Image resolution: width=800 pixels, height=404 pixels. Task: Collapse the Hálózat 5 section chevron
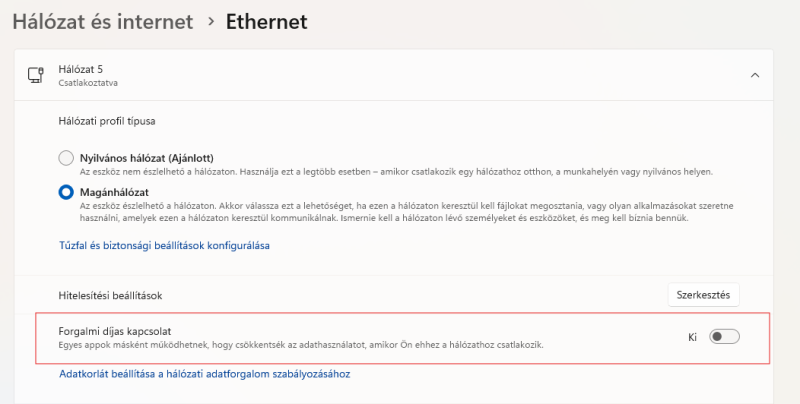pos(755,75)
